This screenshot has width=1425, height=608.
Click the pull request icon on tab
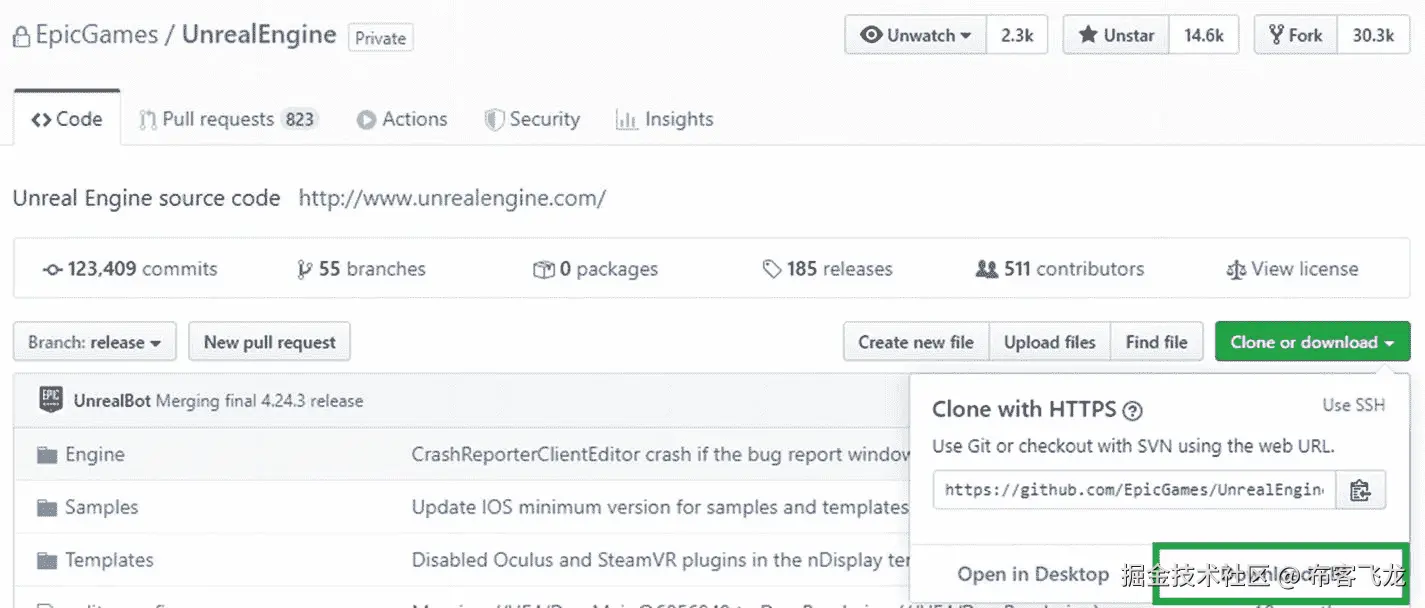point(147,120)
